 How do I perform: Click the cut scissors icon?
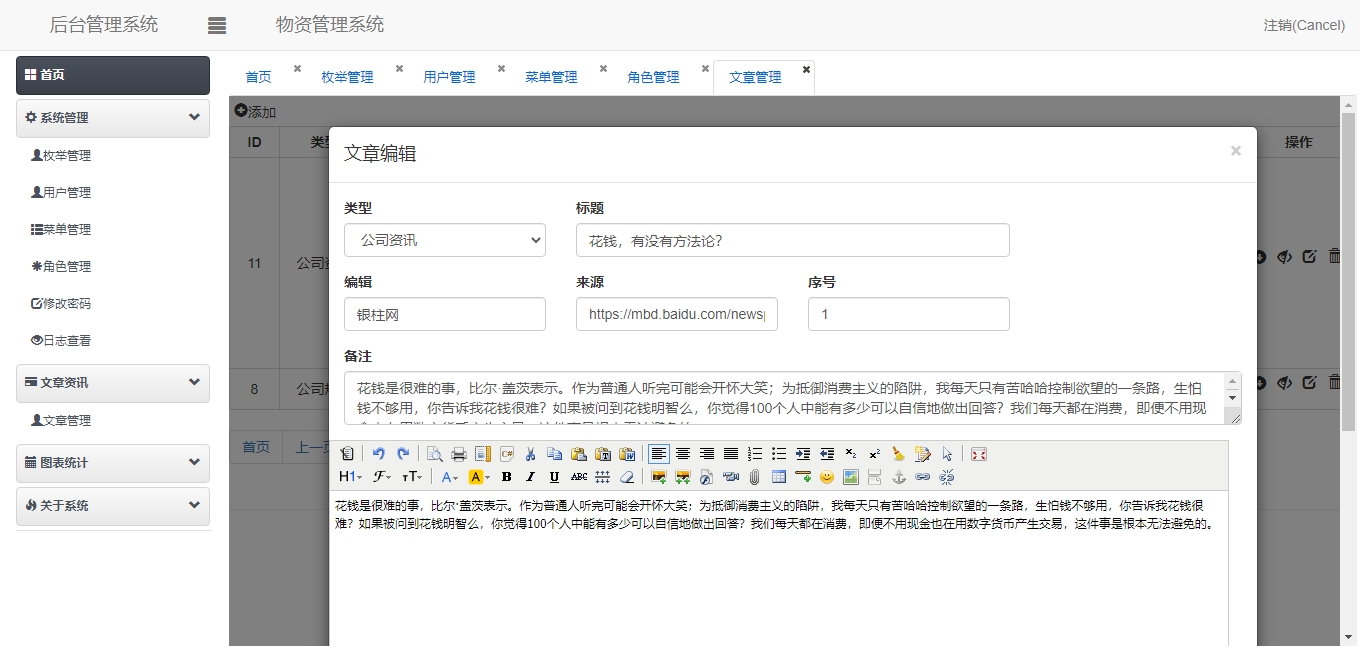pyautogui.click(x=530, y=454)
